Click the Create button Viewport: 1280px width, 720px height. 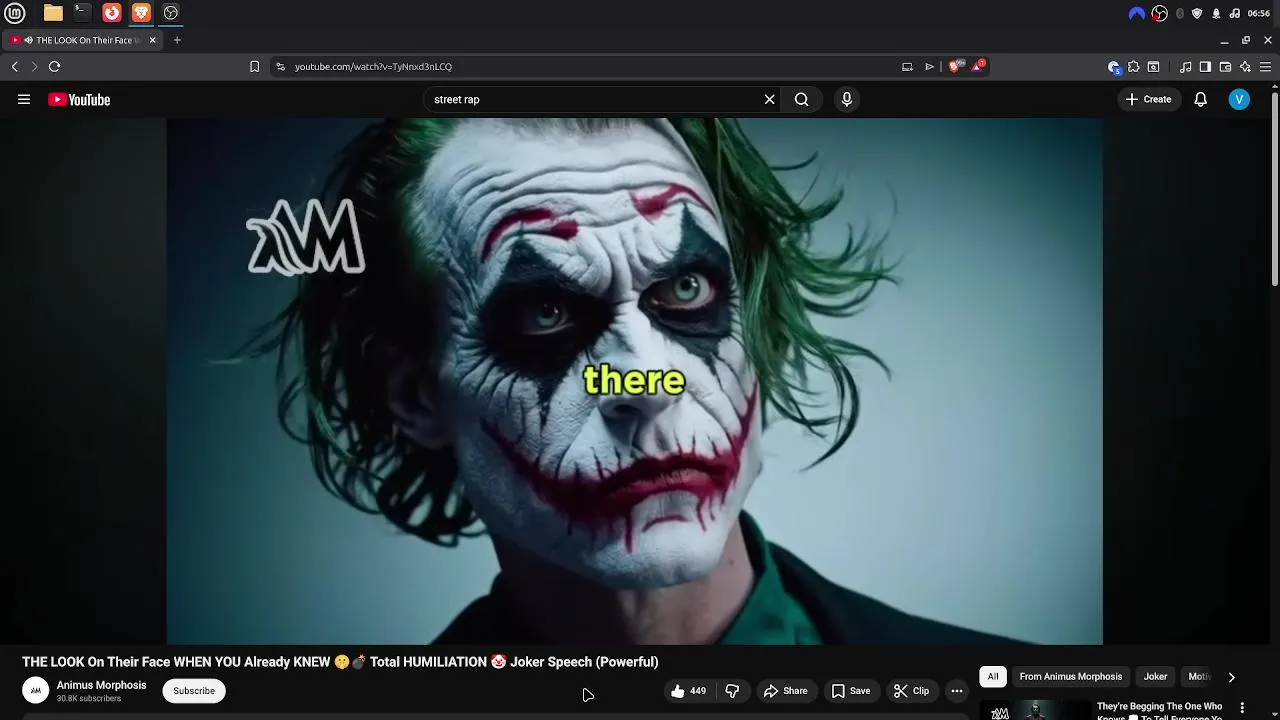point(1148,100)
